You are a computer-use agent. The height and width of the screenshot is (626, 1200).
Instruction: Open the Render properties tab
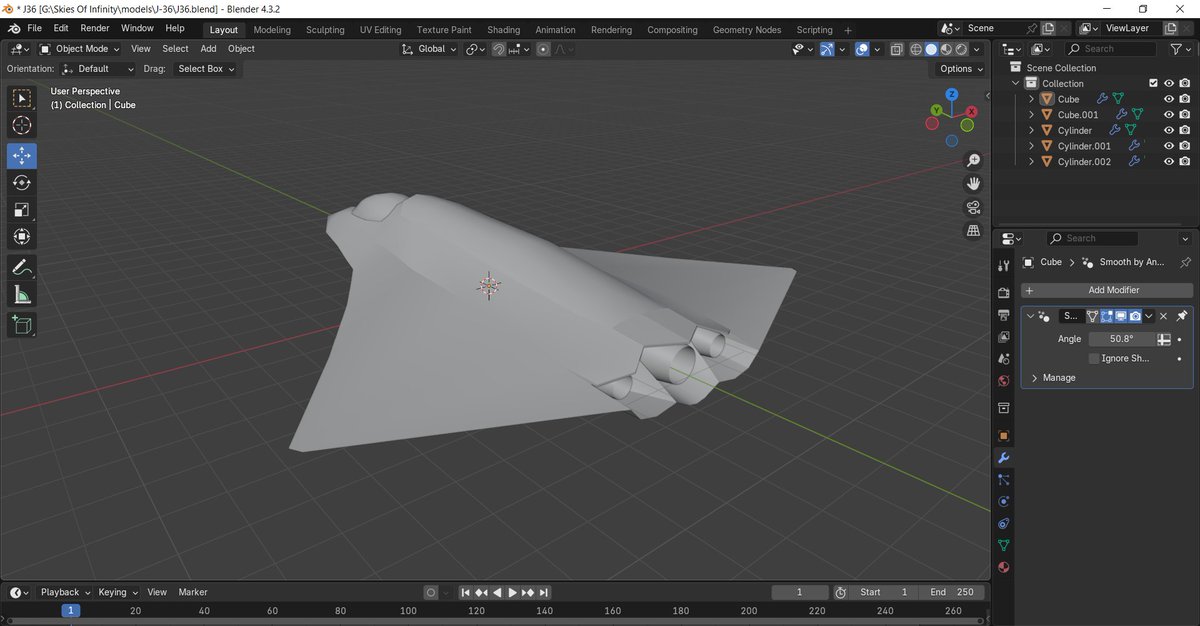click(1004, 292)
